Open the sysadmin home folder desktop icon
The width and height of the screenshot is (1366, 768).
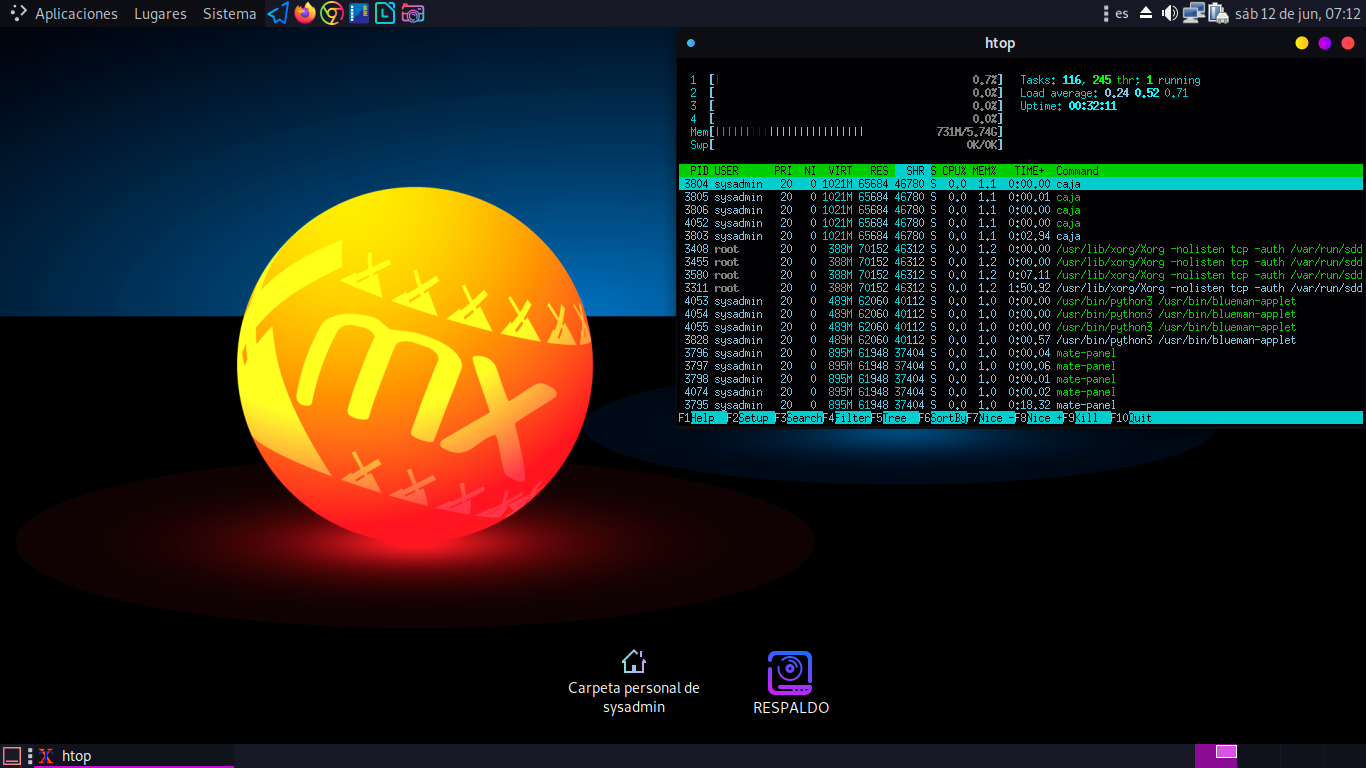pyautogui.click(x=633, y=661)
